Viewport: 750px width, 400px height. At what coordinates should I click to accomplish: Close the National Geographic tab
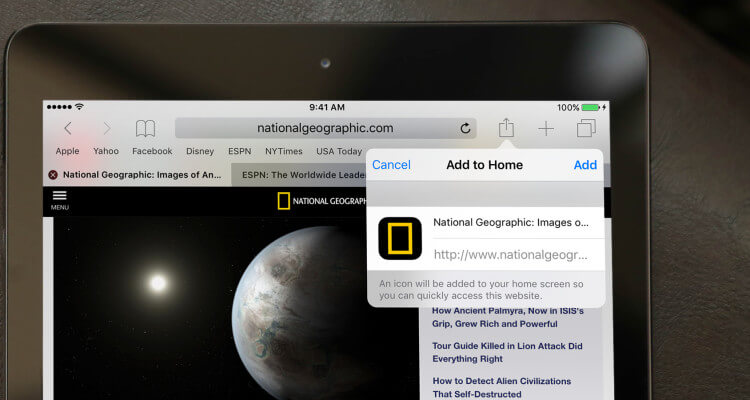(x=52, y=174)
